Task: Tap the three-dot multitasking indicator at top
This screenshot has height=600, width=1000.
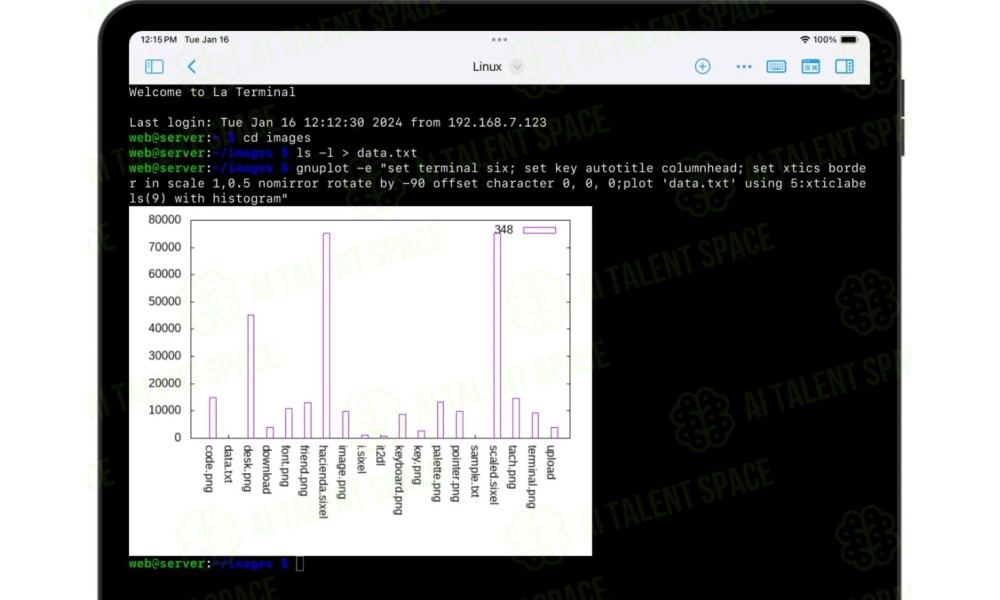Action: [x=499, y=40]
